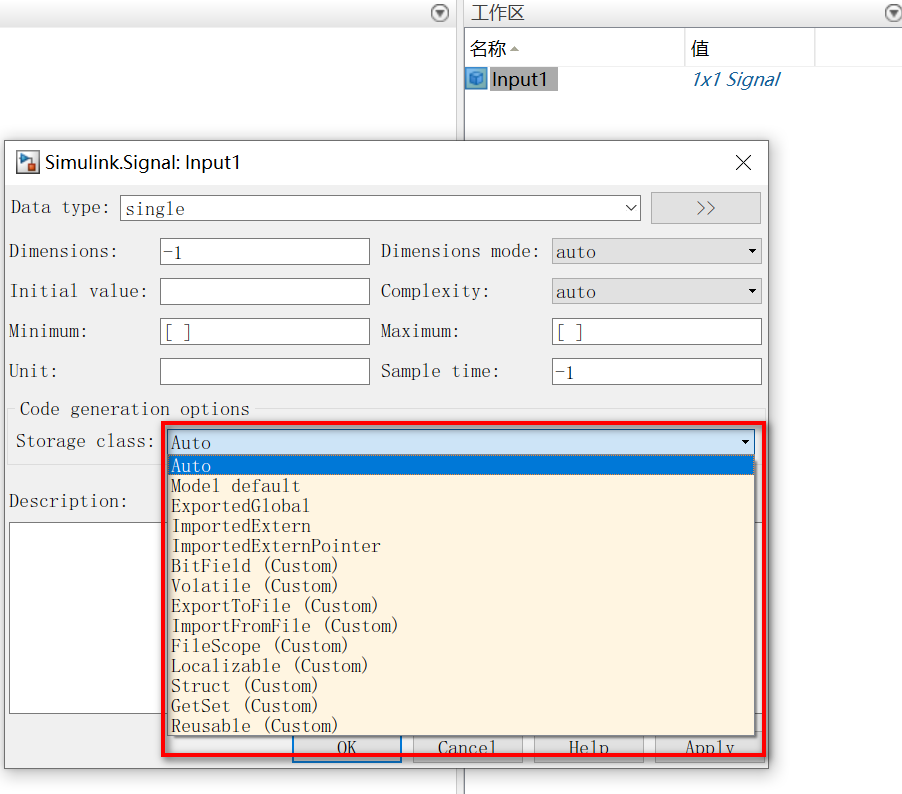Click the Initial value input field
The height and width of the screenshot is (794, 902).
pos(265,291)
